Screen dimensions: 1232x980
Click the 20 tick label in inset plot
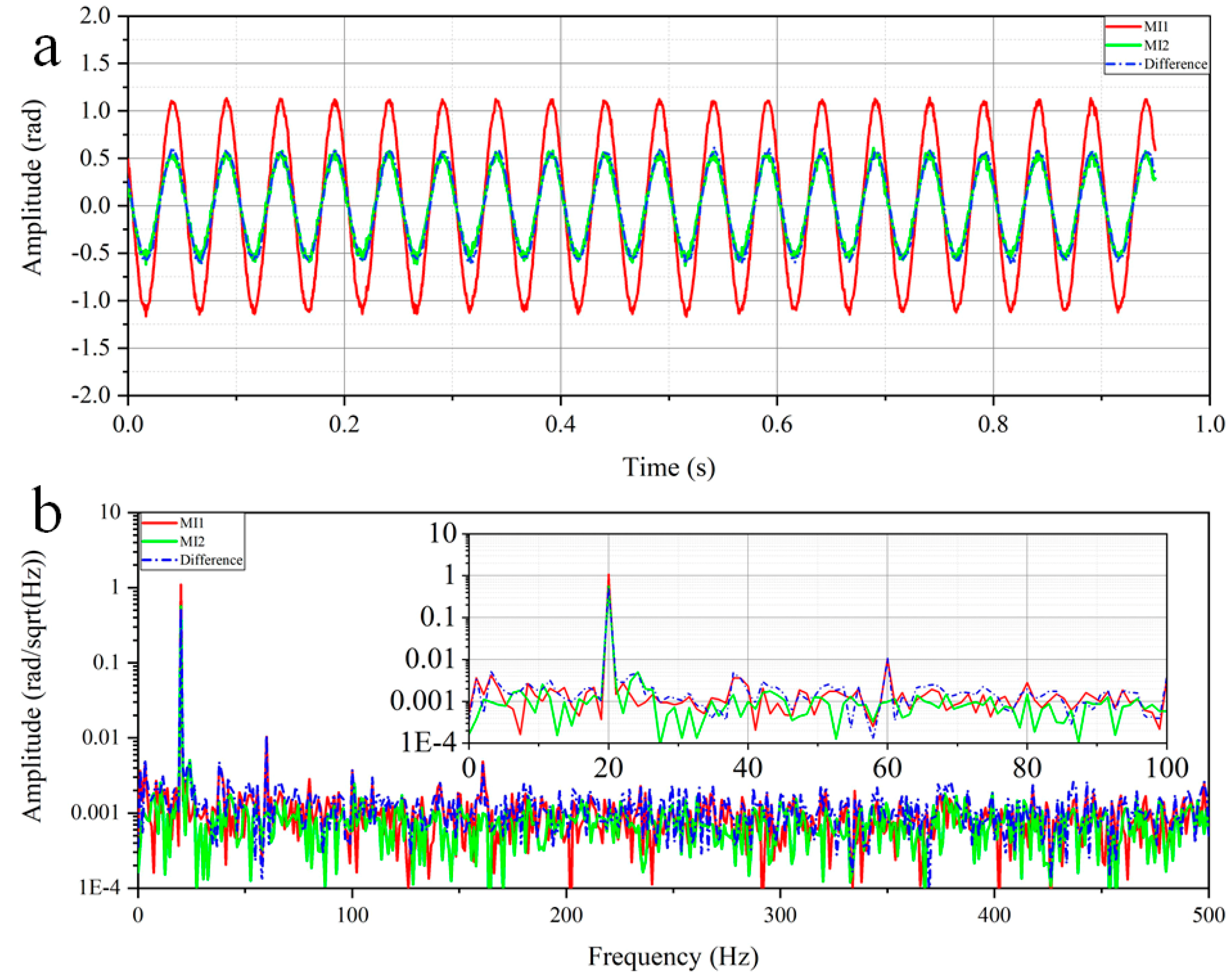pyautogui.click(x=608, y=768)
